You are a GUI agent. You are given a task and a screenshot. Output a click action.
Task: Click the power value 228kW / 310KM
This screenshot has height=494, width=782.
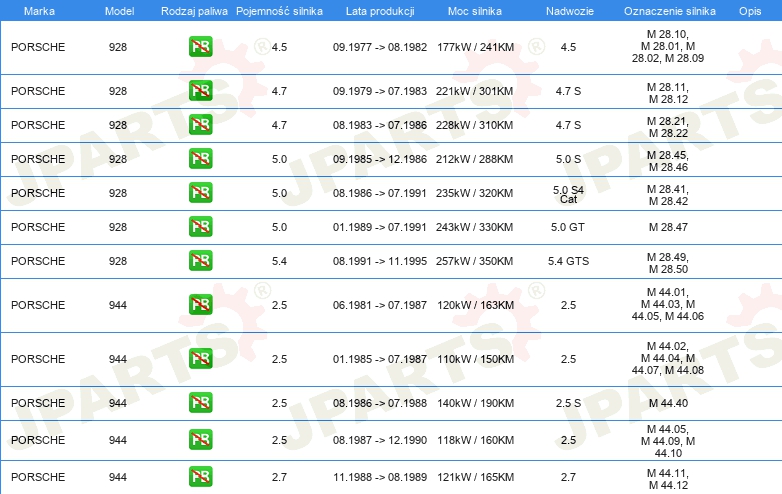(x=474, y=125)
